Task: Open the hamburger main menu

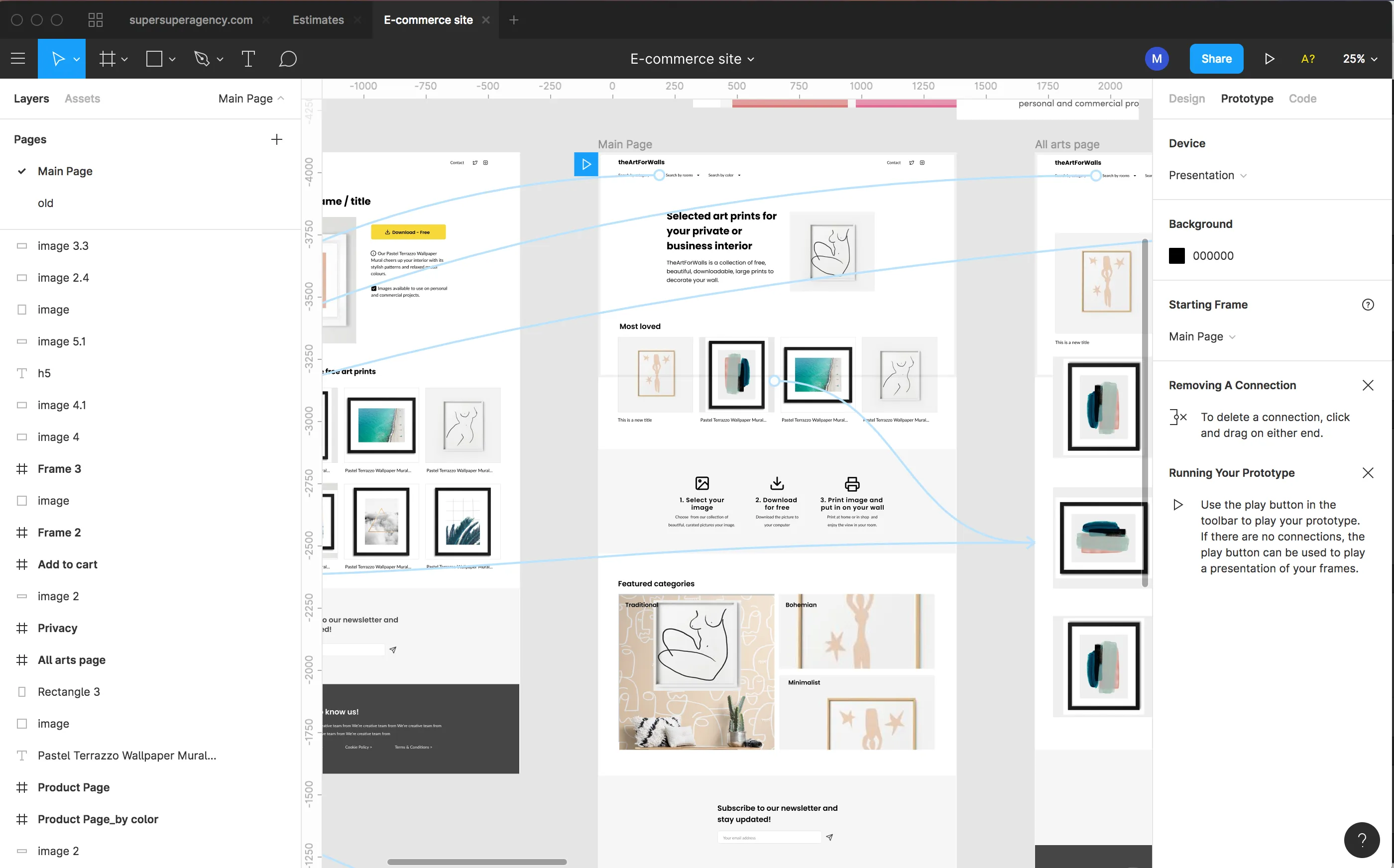Action: (18, 59)
